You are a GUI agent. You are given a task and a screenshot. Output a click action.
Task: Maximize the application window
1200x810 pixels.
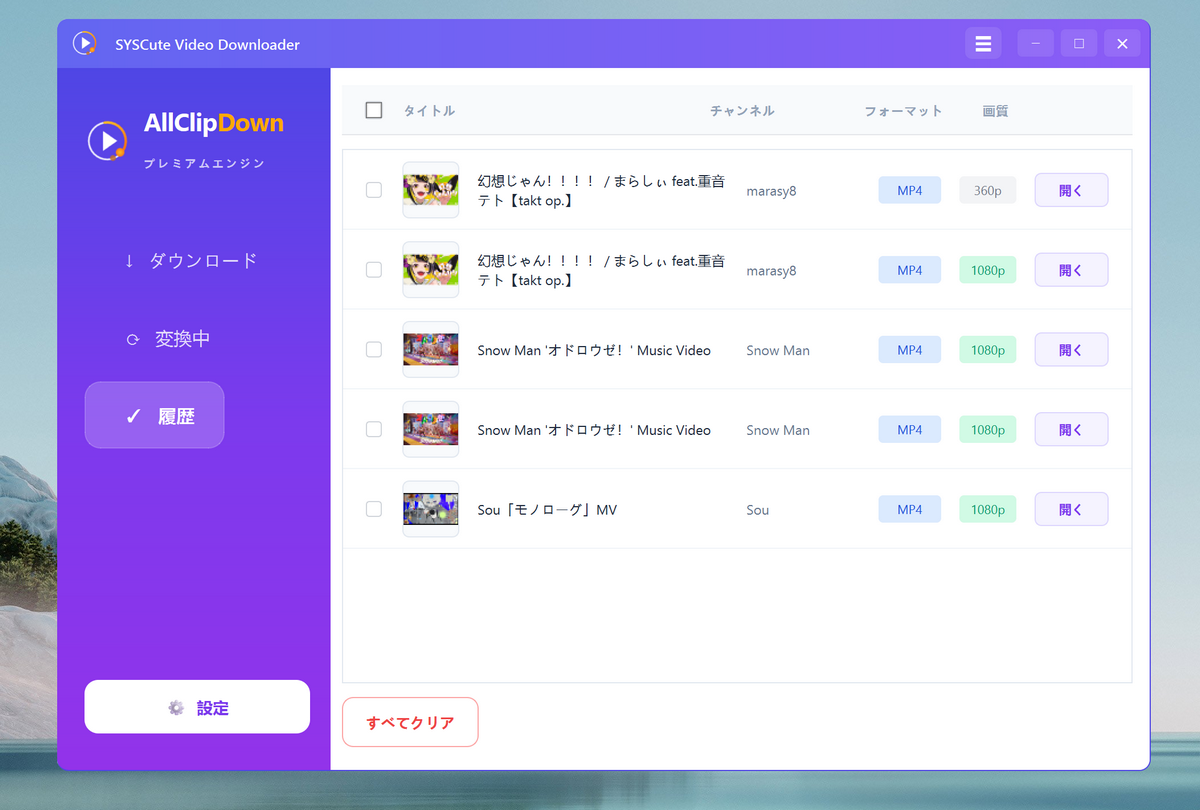[1079, 44]
